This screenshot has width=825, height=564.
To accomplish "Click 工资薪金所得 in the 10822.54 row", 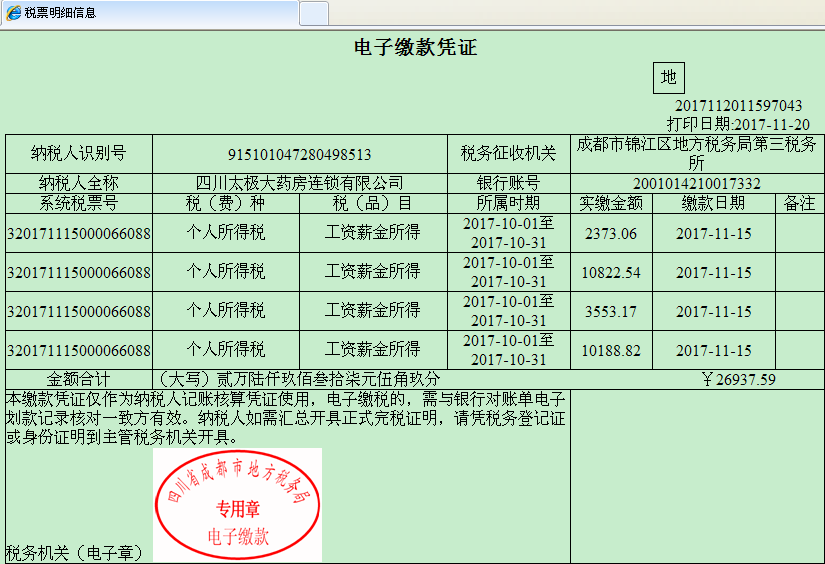I will 373,271.
